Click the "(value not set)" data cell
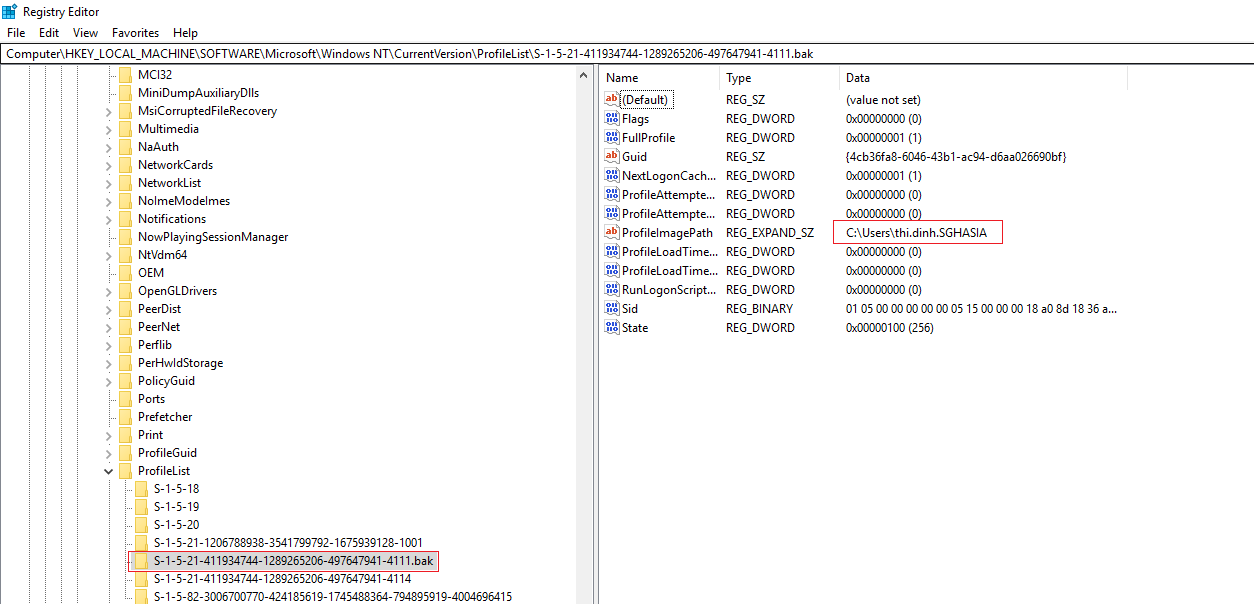 [x=883, y=100]
